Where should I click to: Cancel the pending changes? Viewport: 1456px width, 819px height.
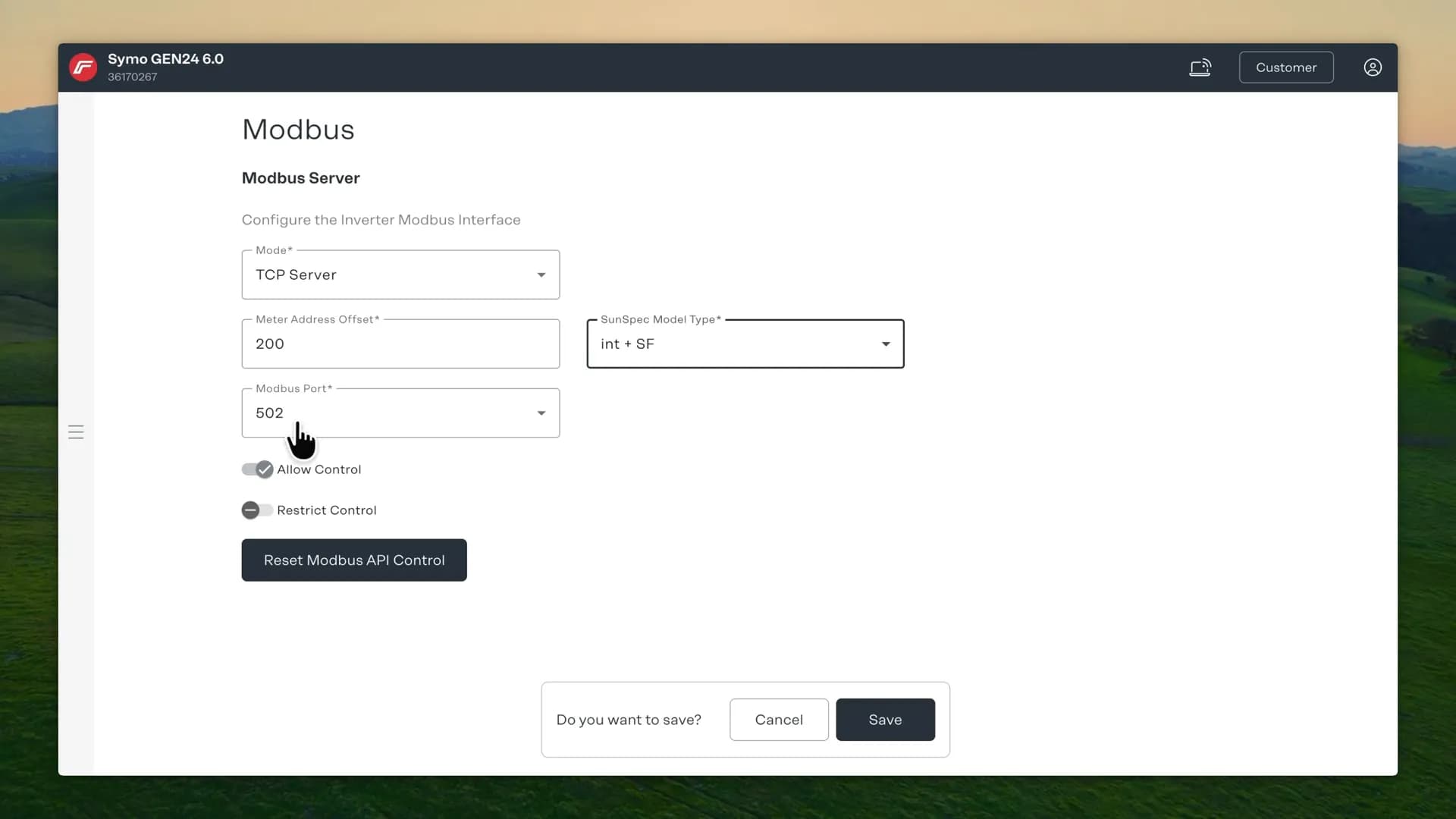tap(779, 720)
